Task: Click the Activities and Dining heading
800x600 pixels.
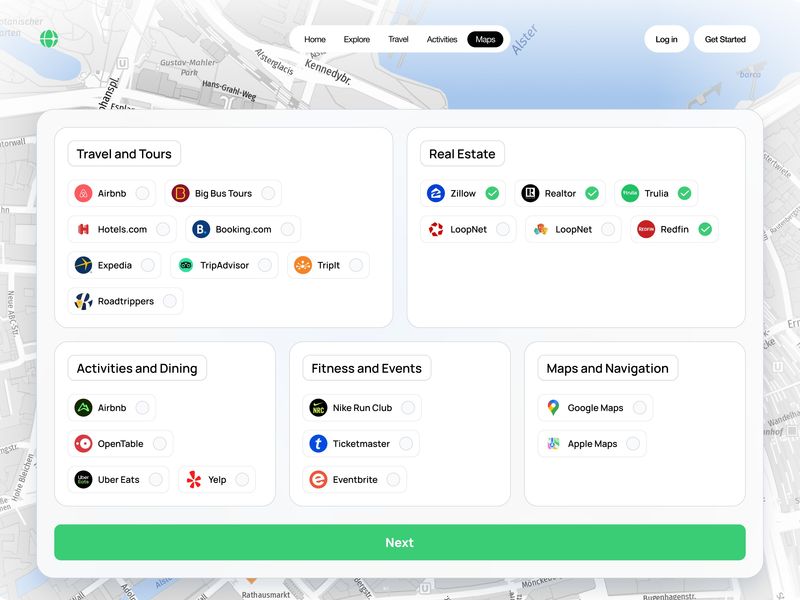Action: point(137,368)
